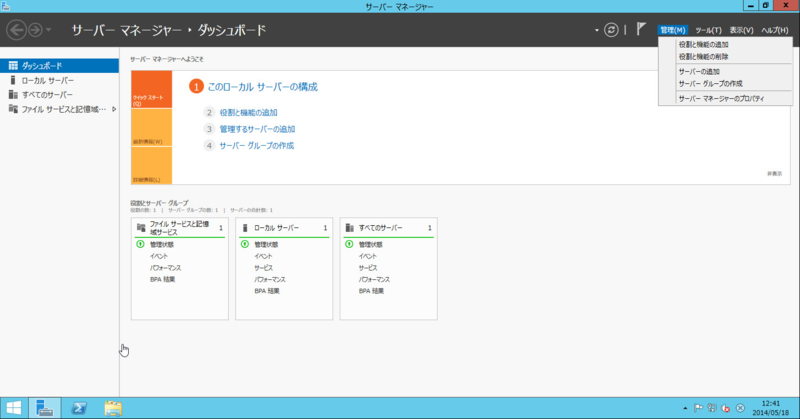
Task: Click イベント in すべてのサーバー tile
Action: coord(367,256)
